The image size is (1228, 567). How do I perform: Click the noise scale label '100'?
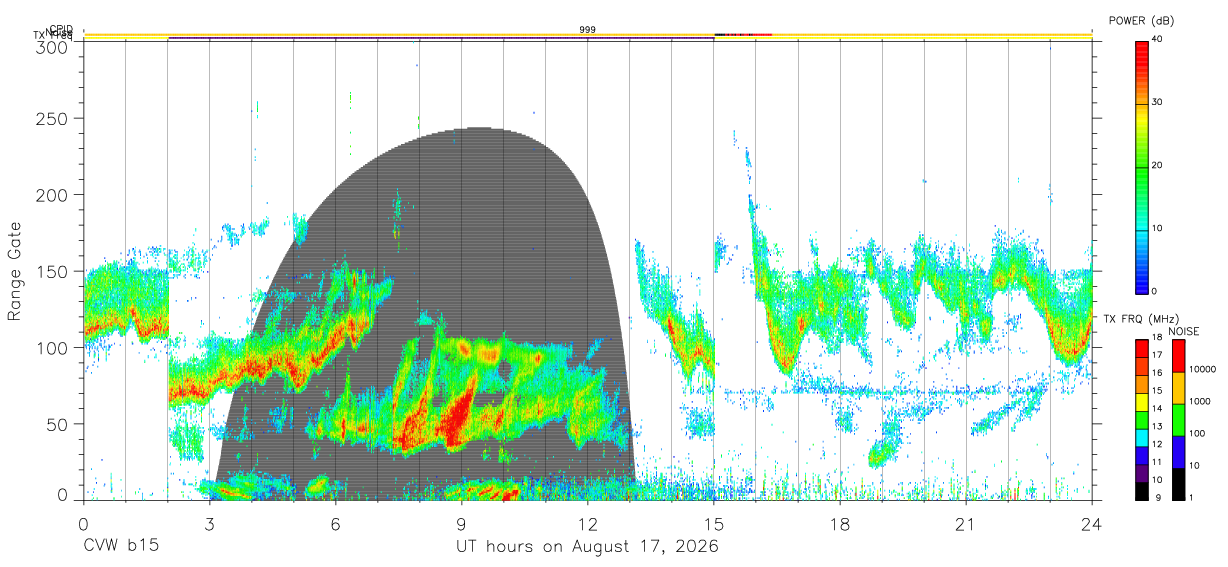pos(1198,433)
